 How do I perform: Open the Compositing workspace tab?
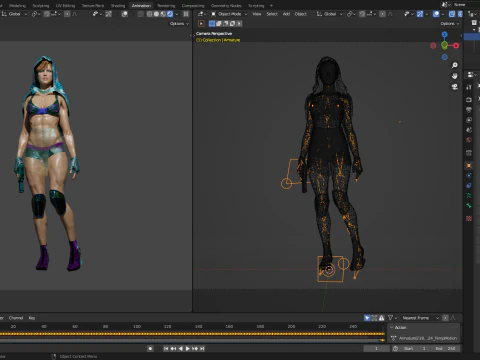(x=193, y=6)
